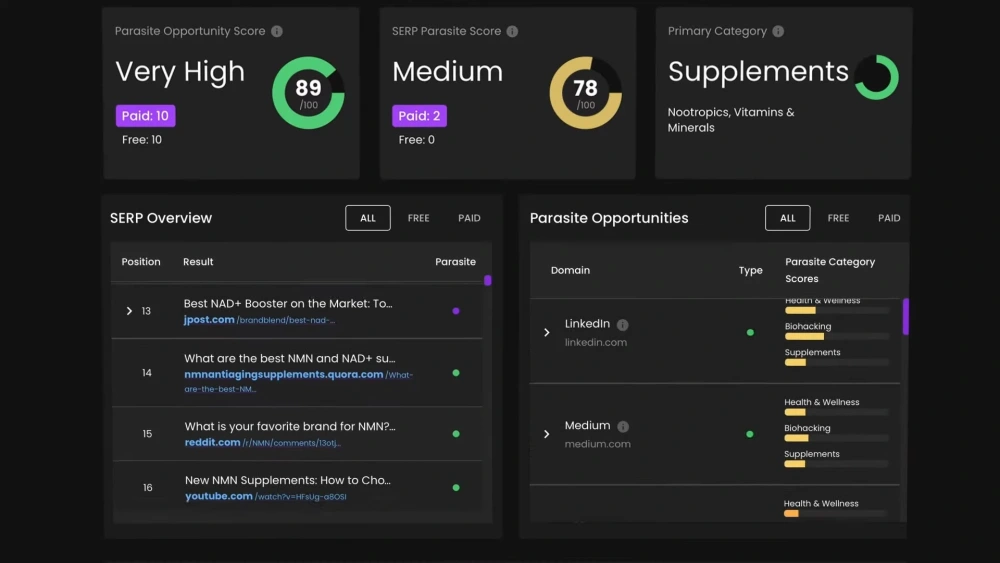Click the green type dot for Medium
Viewport: 1000px width, 563px height.
(750, 434)
